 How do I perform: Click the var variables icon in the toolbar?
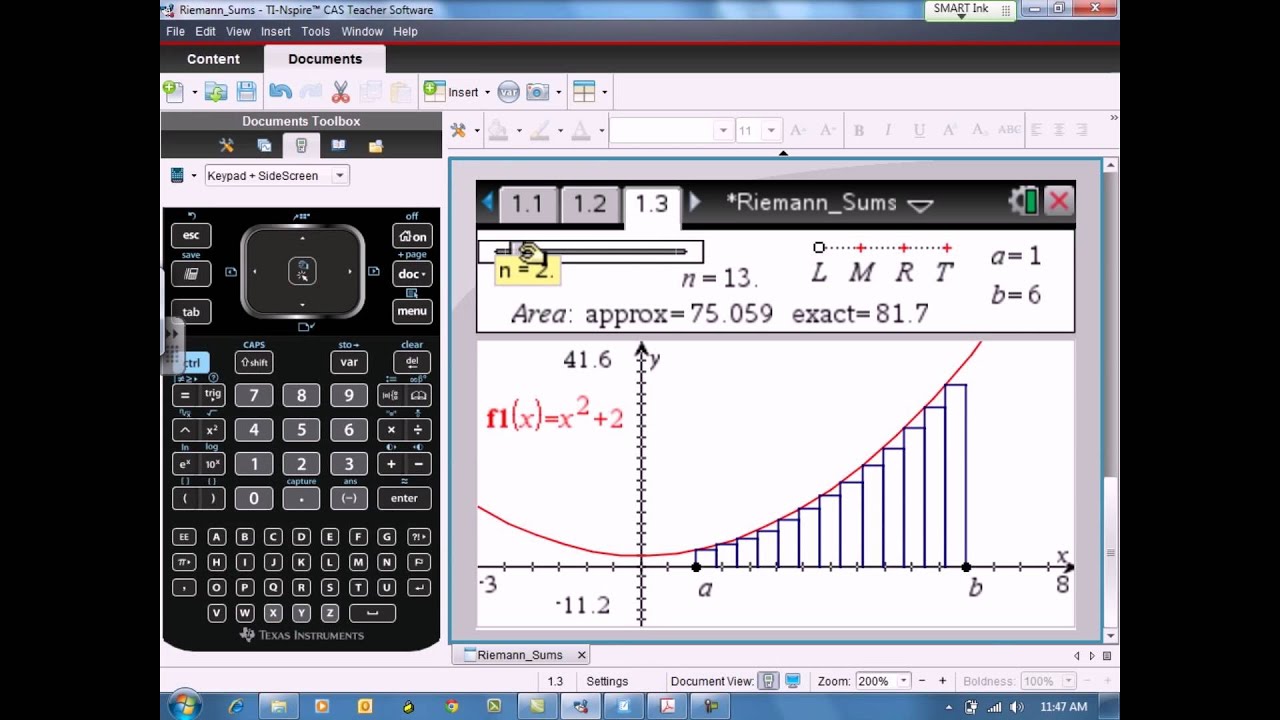508,92
